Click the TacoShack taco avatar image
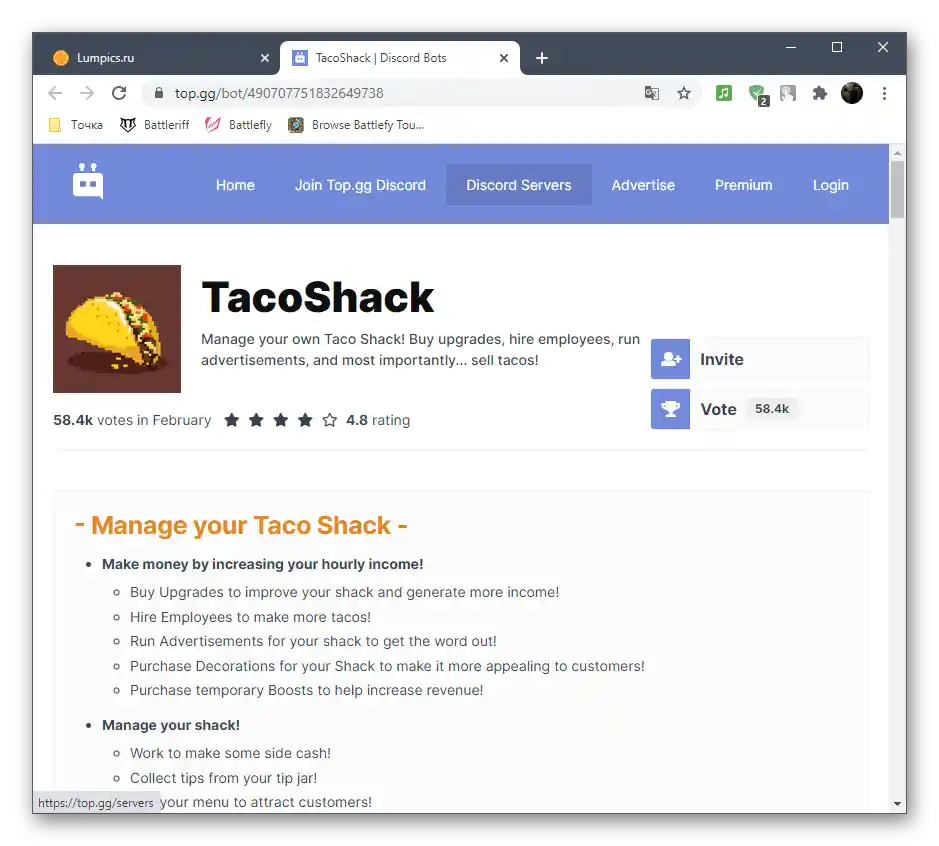This screenshot has height=846, width=939. click(117, 329)
